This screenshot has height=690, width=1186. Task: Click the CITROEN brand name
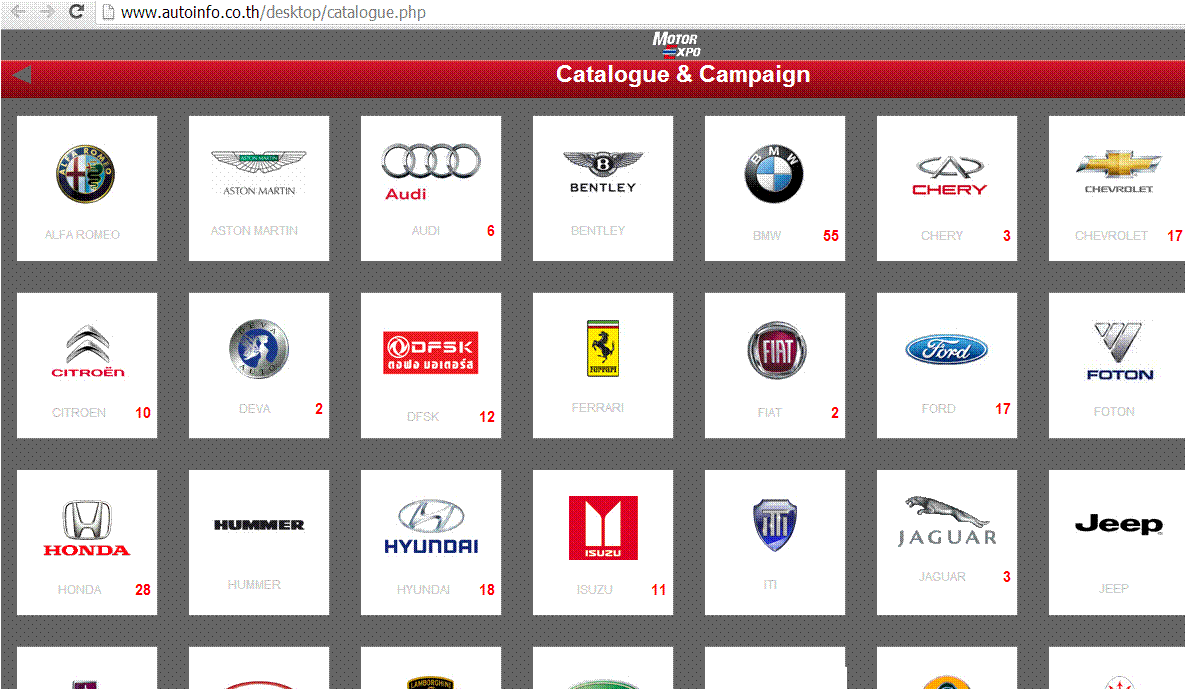[79, 413]
